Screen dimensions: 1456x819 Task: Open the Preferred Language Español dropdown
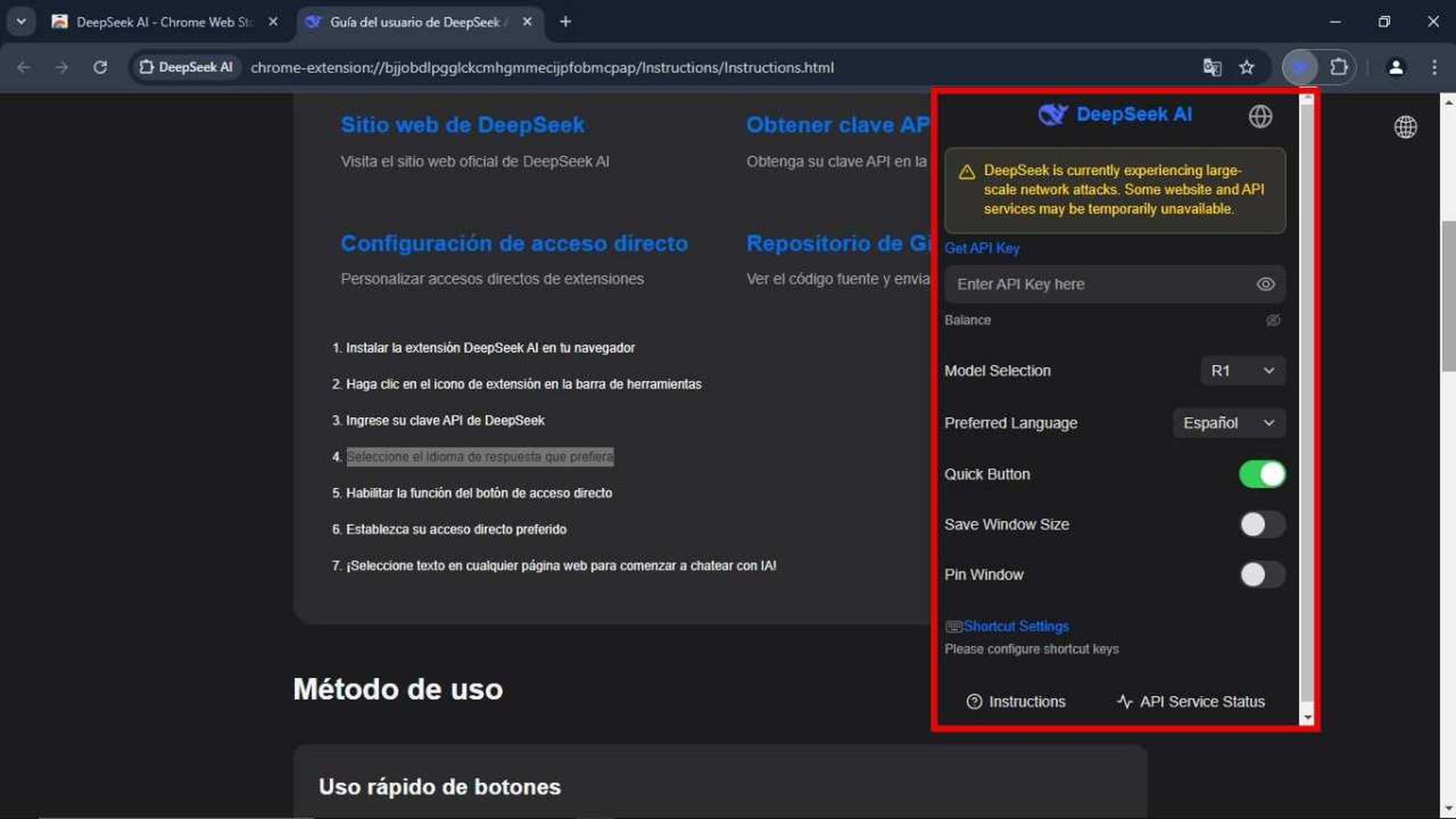pyautogui.click(x=1229, y=424)
